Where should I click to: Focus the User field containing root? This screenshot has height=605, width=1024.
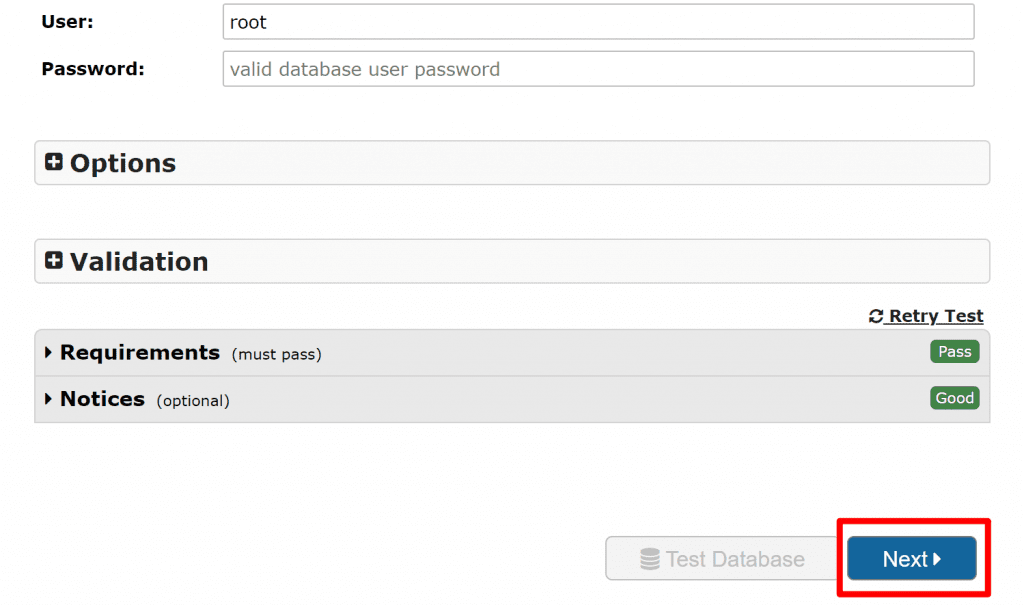tap(598, 22)
